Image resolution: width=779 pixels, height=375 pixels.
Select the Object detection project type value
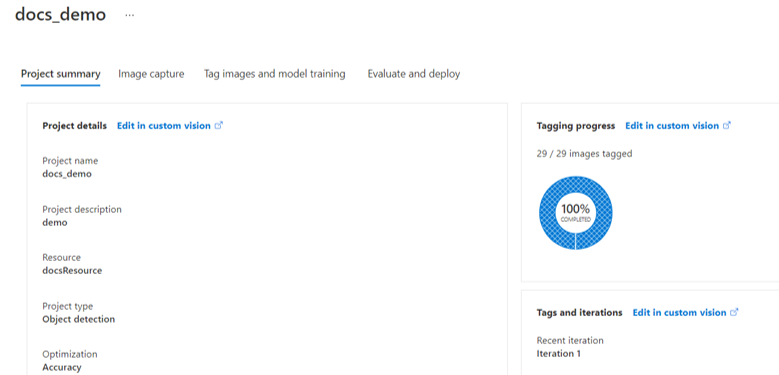(78, 319)
